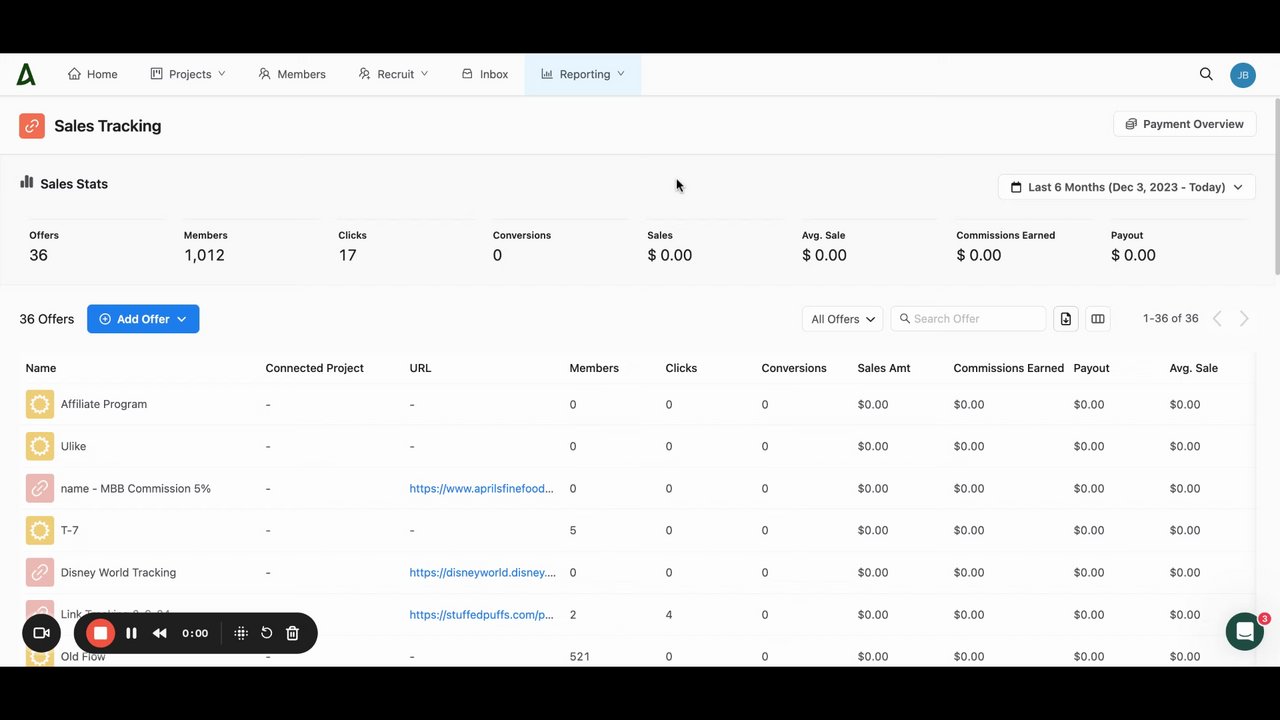Go to next page arrow

(1244, 319)
